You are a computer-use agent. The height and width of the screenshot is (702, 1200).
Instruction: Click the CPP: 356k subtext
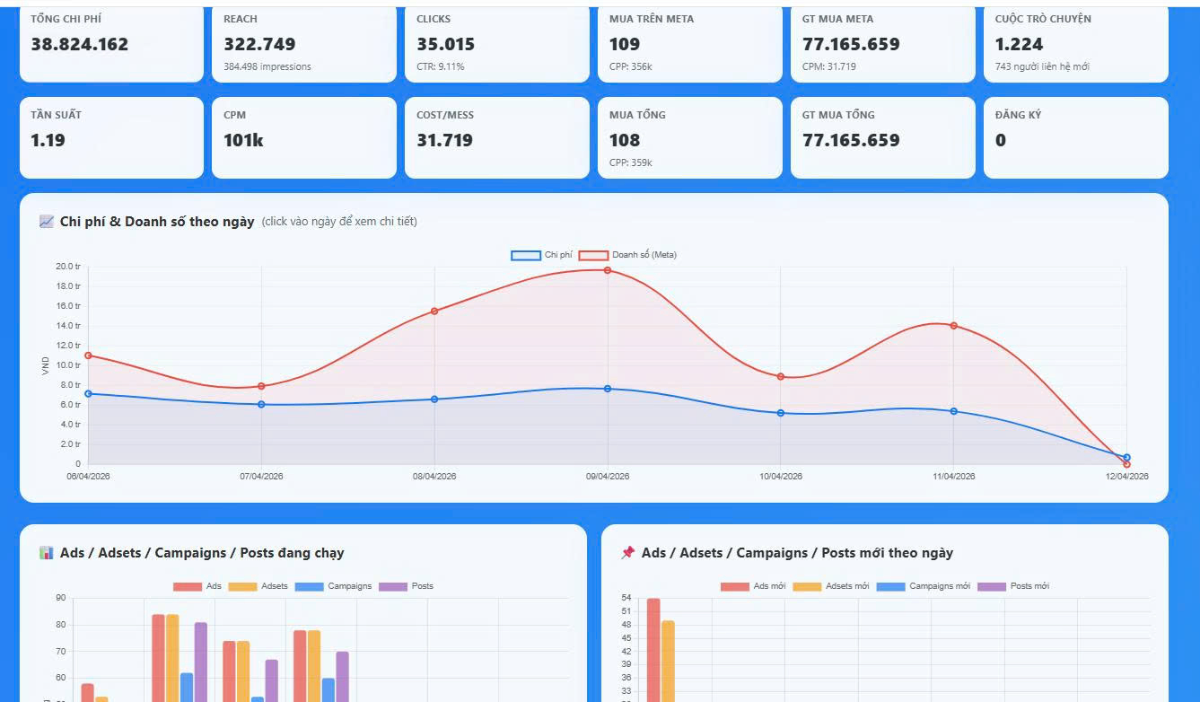632,67
